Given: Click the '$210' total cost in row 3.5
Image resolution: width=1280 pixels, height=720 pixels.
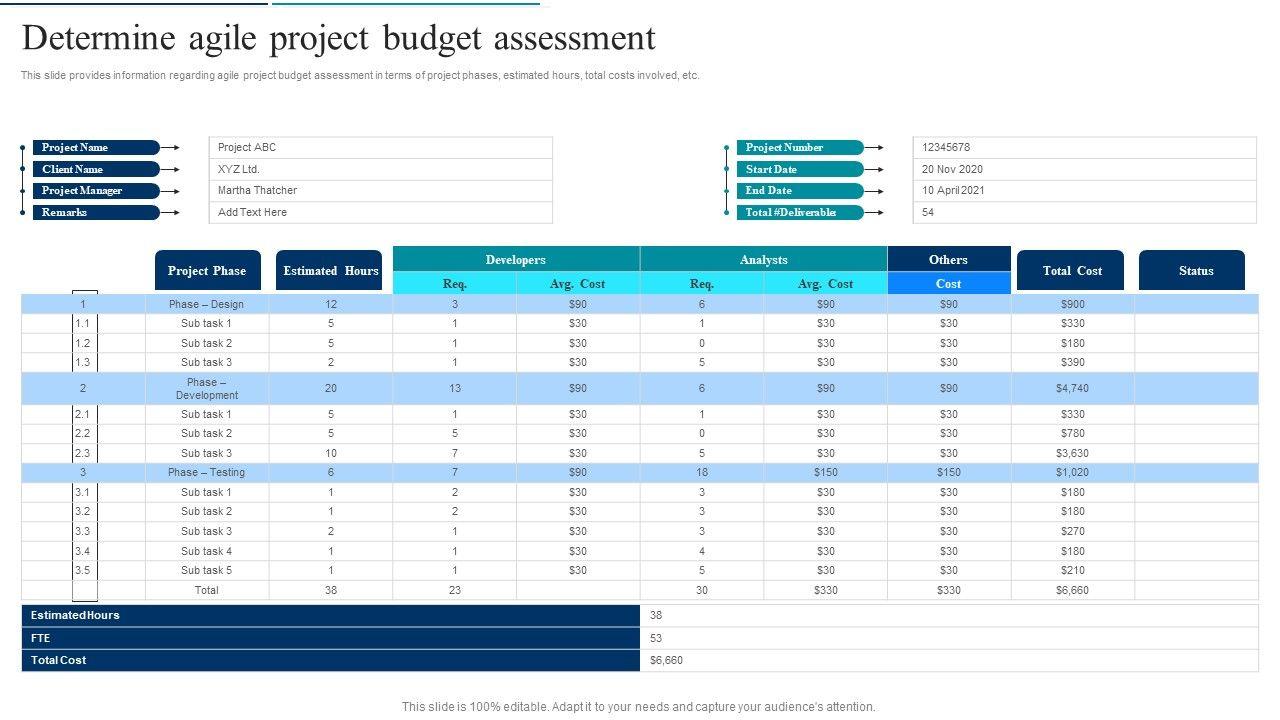Looking at the screenshot, I should tap(1072, 570).
